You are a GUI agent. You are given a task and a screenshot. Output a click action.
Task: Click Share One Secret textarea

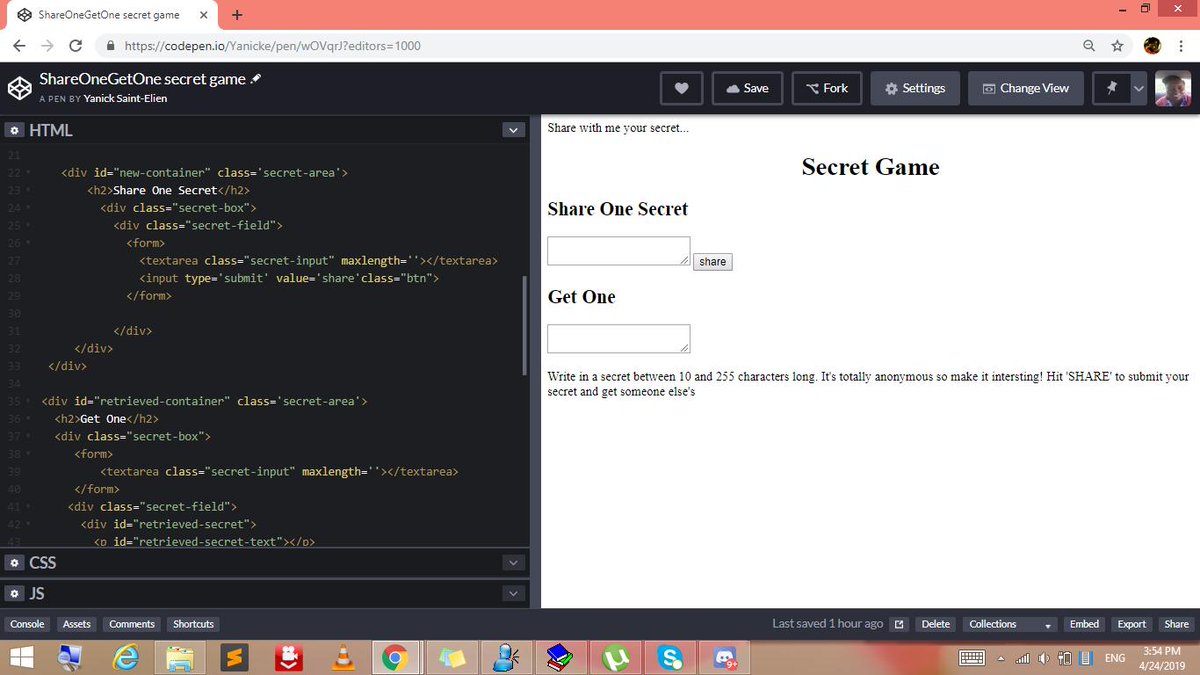coord(619,251)
